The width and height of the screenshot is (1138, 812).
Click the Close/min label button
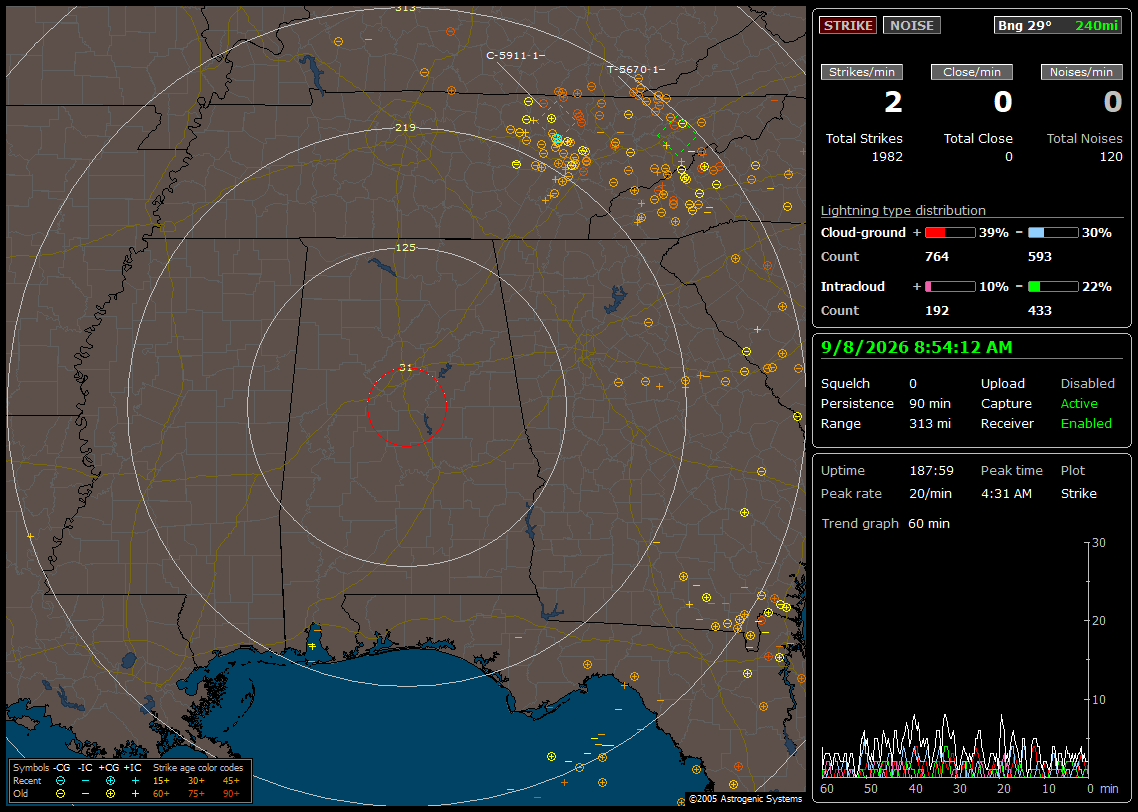pyautogui.click(x=972, y=72)
